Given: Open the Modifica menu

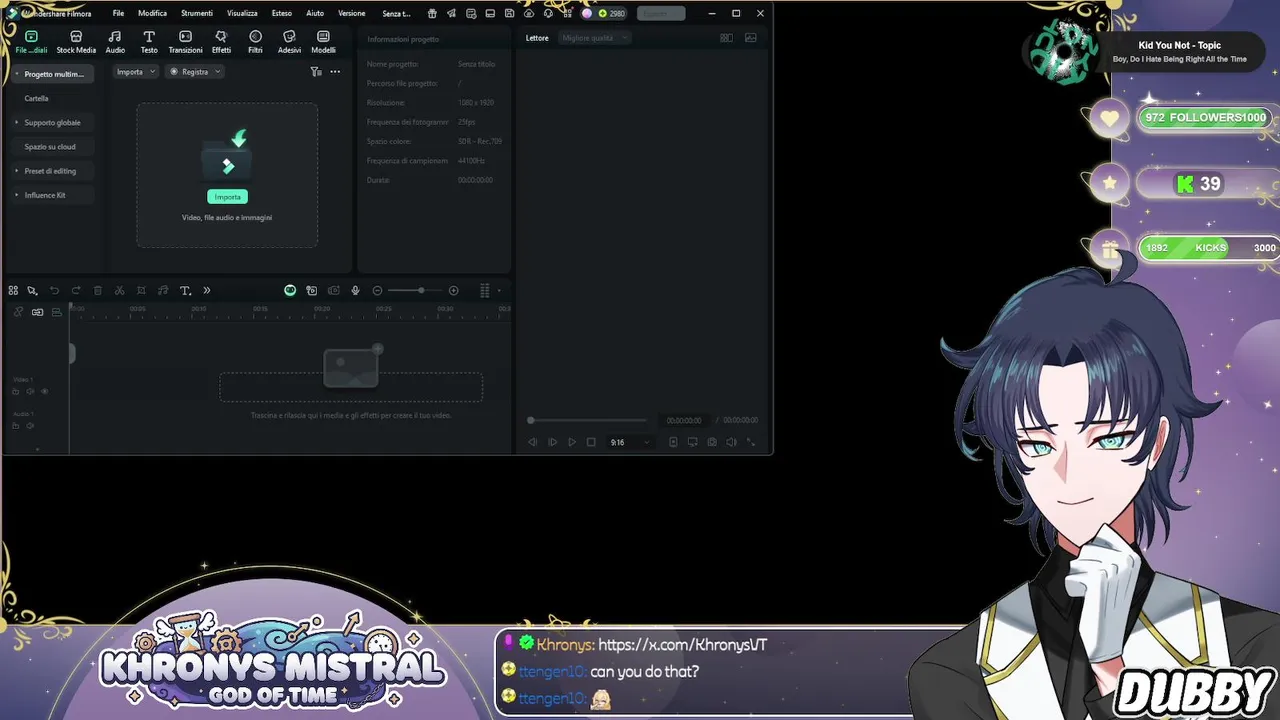Looking at the screenshot, I should pyautogui.click(x=152, y=13).
